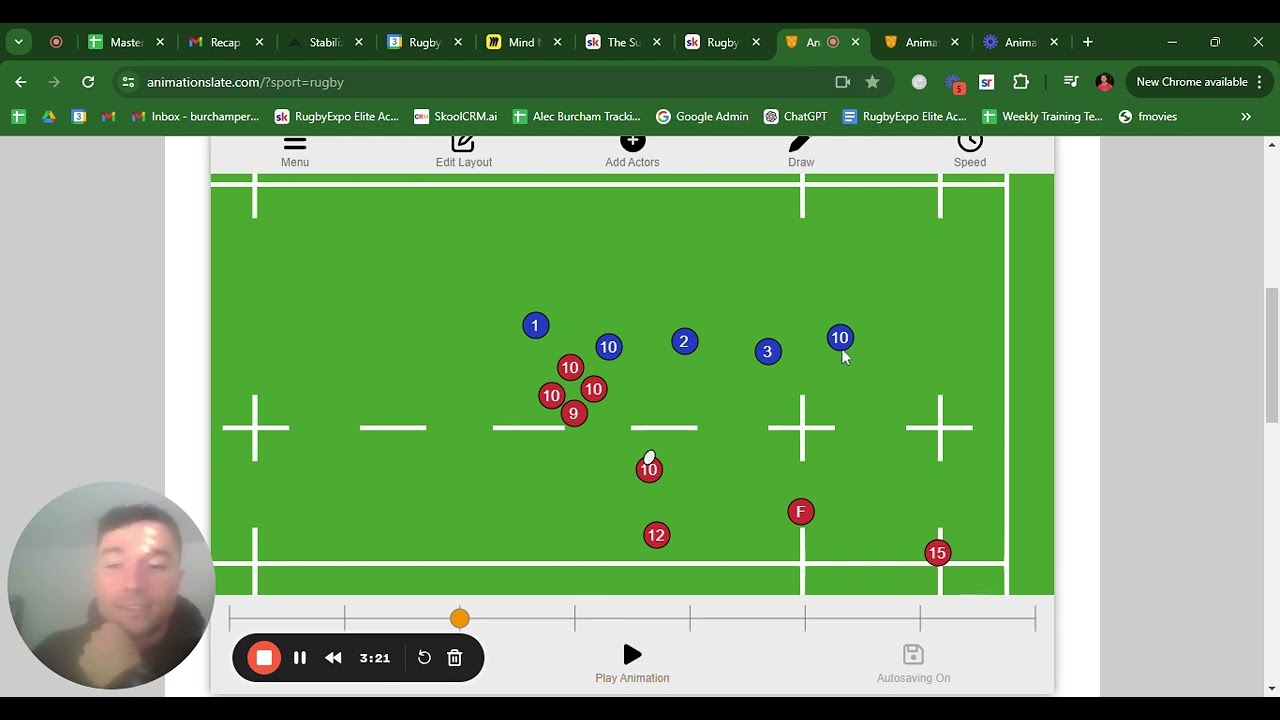Close the active Animation Slate tab

point(855,42)
